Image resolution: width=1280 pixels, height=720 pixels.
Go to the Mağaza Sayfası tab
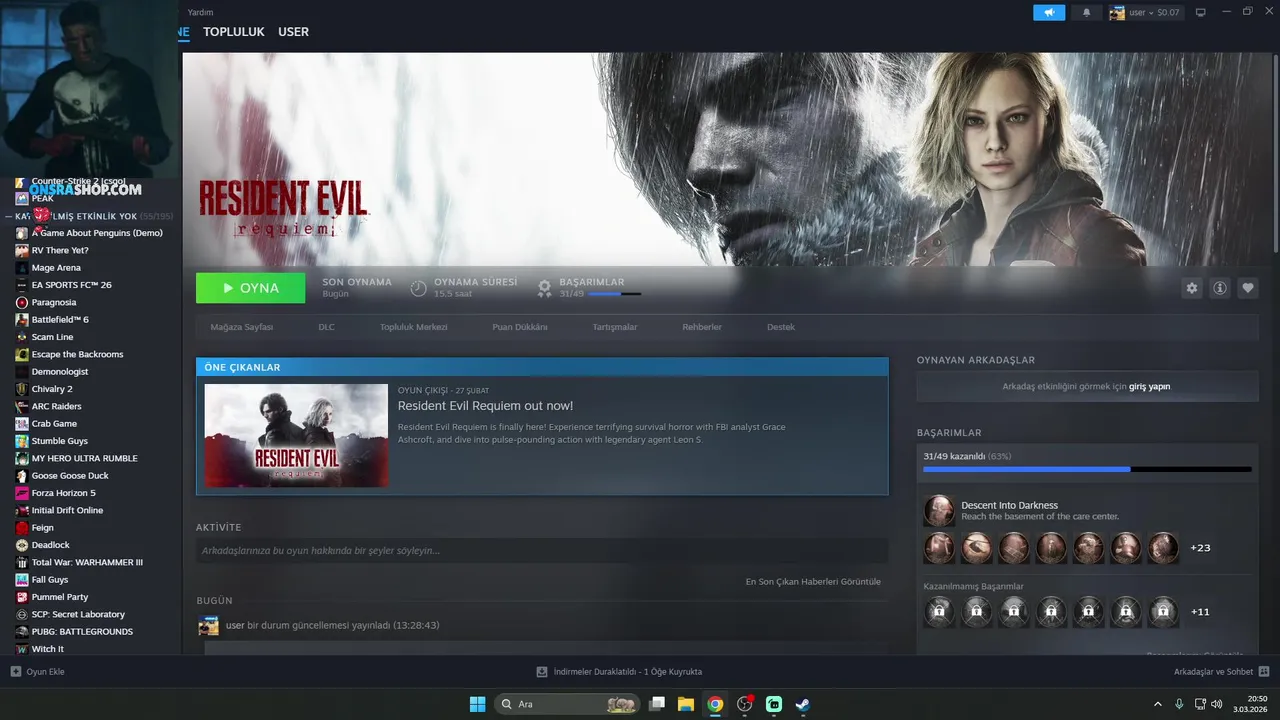pos(242,327)
